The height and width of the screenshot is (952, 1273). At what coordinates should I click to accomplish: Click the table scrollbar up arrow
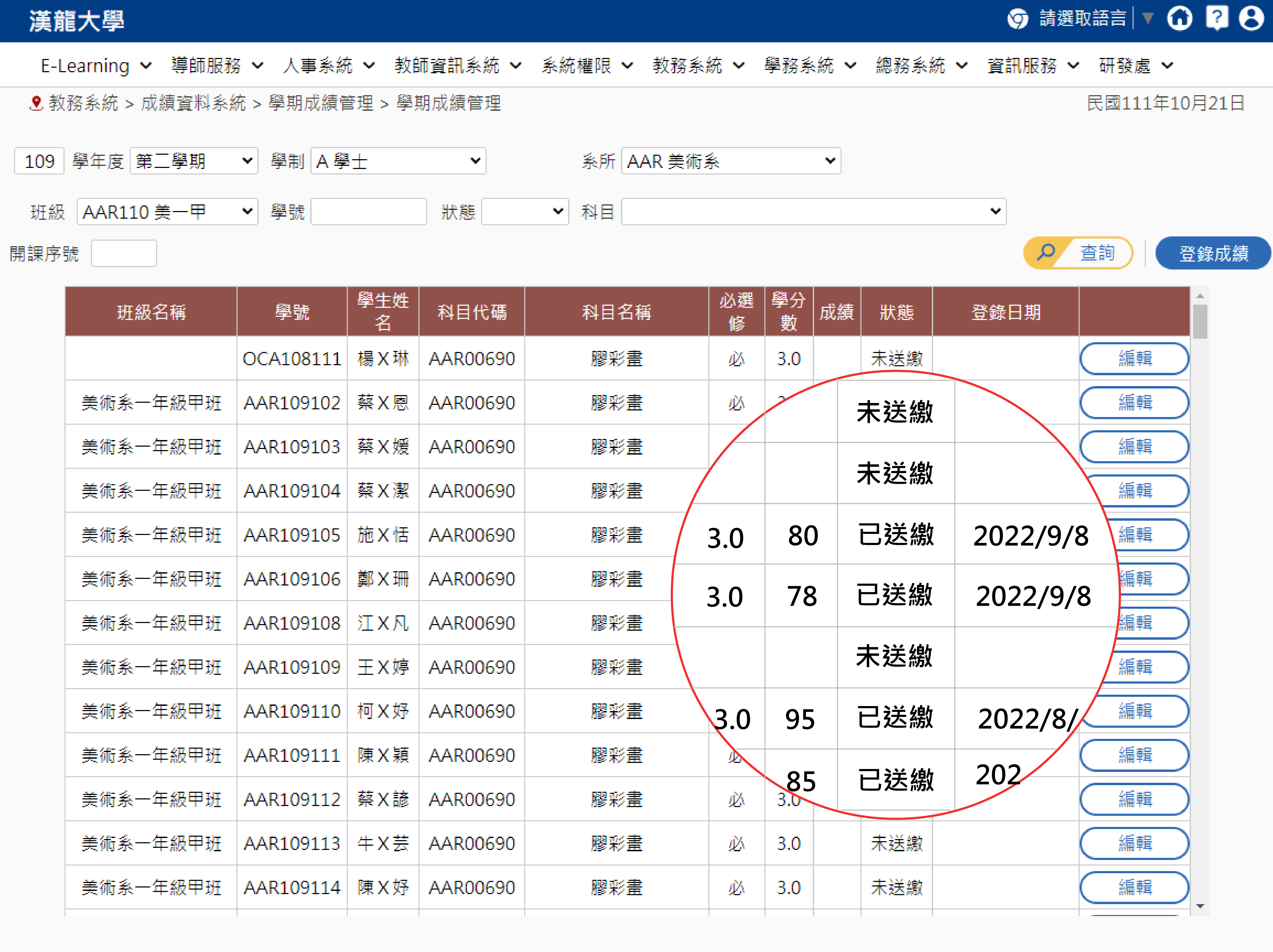click(x=1200, y=296)
